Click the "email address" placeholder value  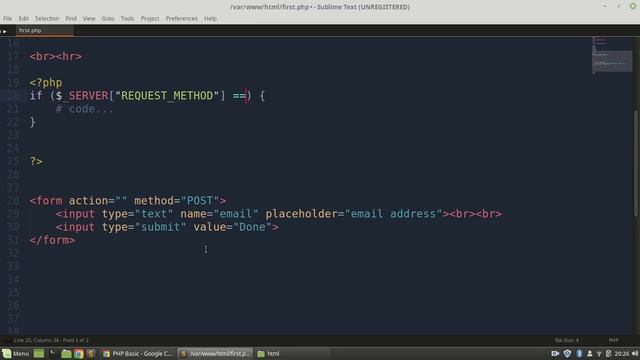click(x=394, y=213)
